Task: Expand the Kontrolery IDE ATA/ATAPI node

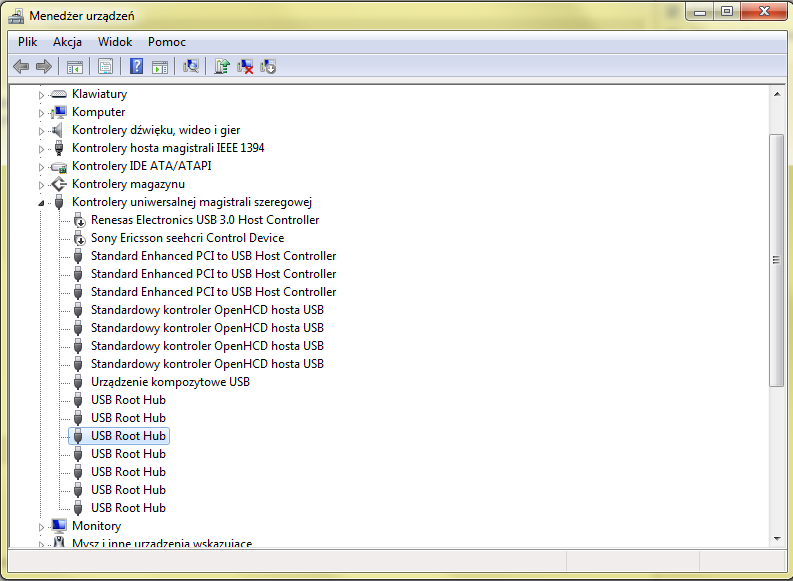Action: pos(42,166)
